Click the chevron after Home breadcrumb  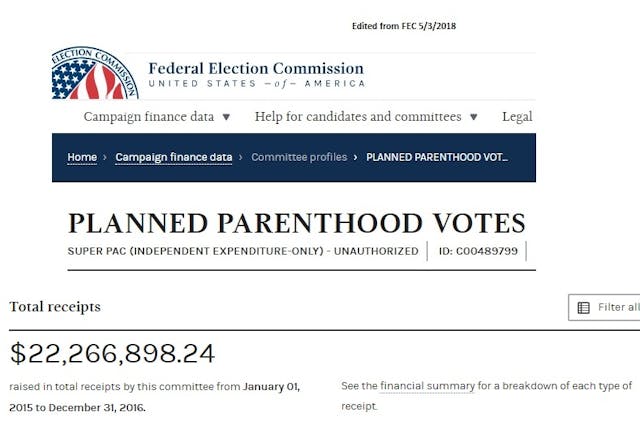click(105, 158)
